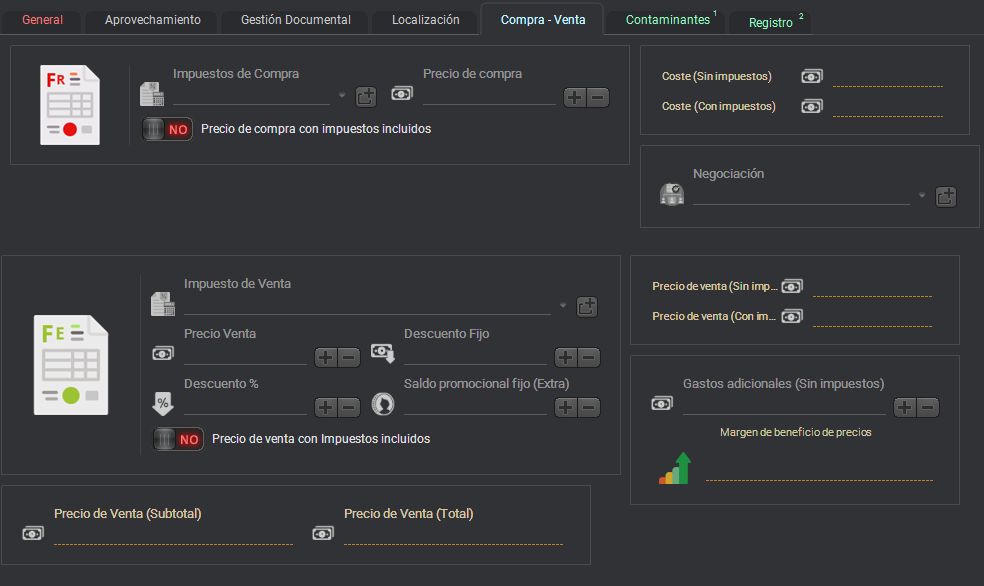Click the FE sales invoice icon
This screenshot has height=586, width=984.
pyautogui.click(x=70, y=363)
